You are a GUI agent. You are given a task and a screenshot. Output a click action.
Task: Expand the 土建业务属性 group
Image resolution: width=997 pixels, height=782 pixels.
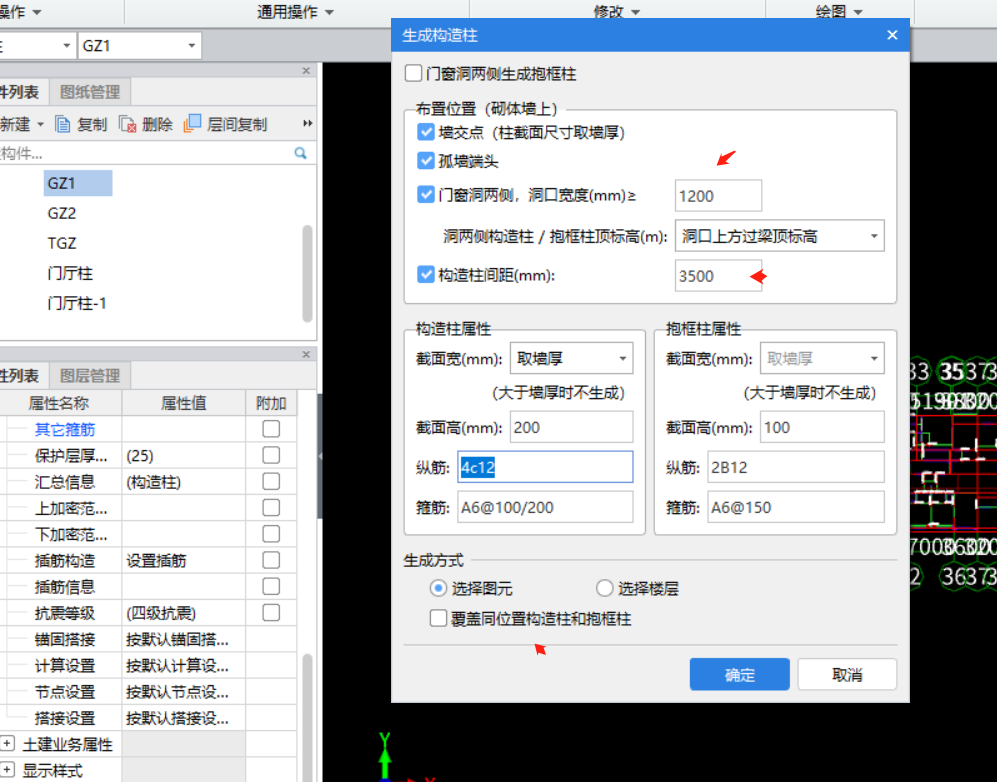pos(8,743)
